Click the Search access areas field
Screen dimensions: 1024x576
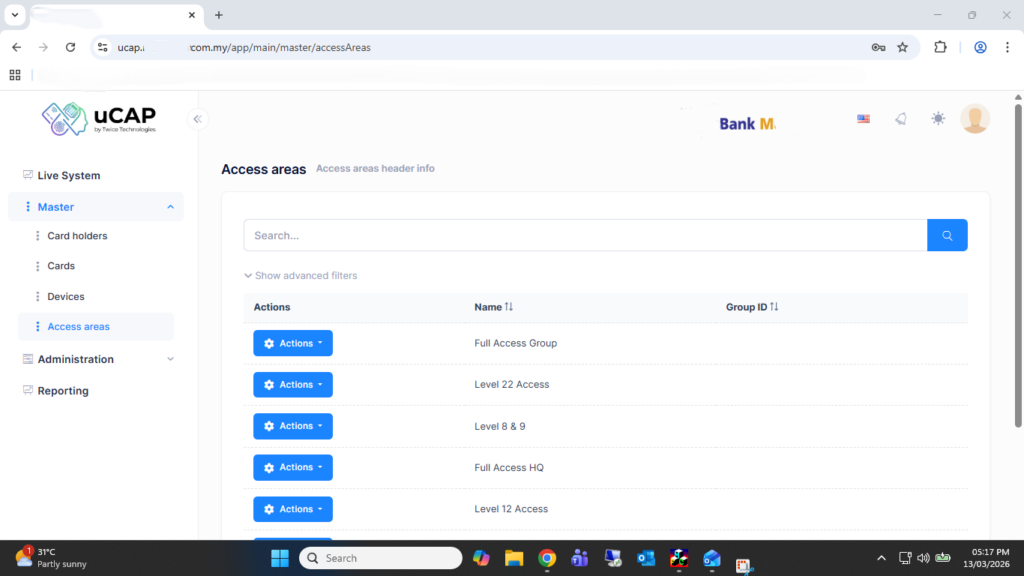585,235
